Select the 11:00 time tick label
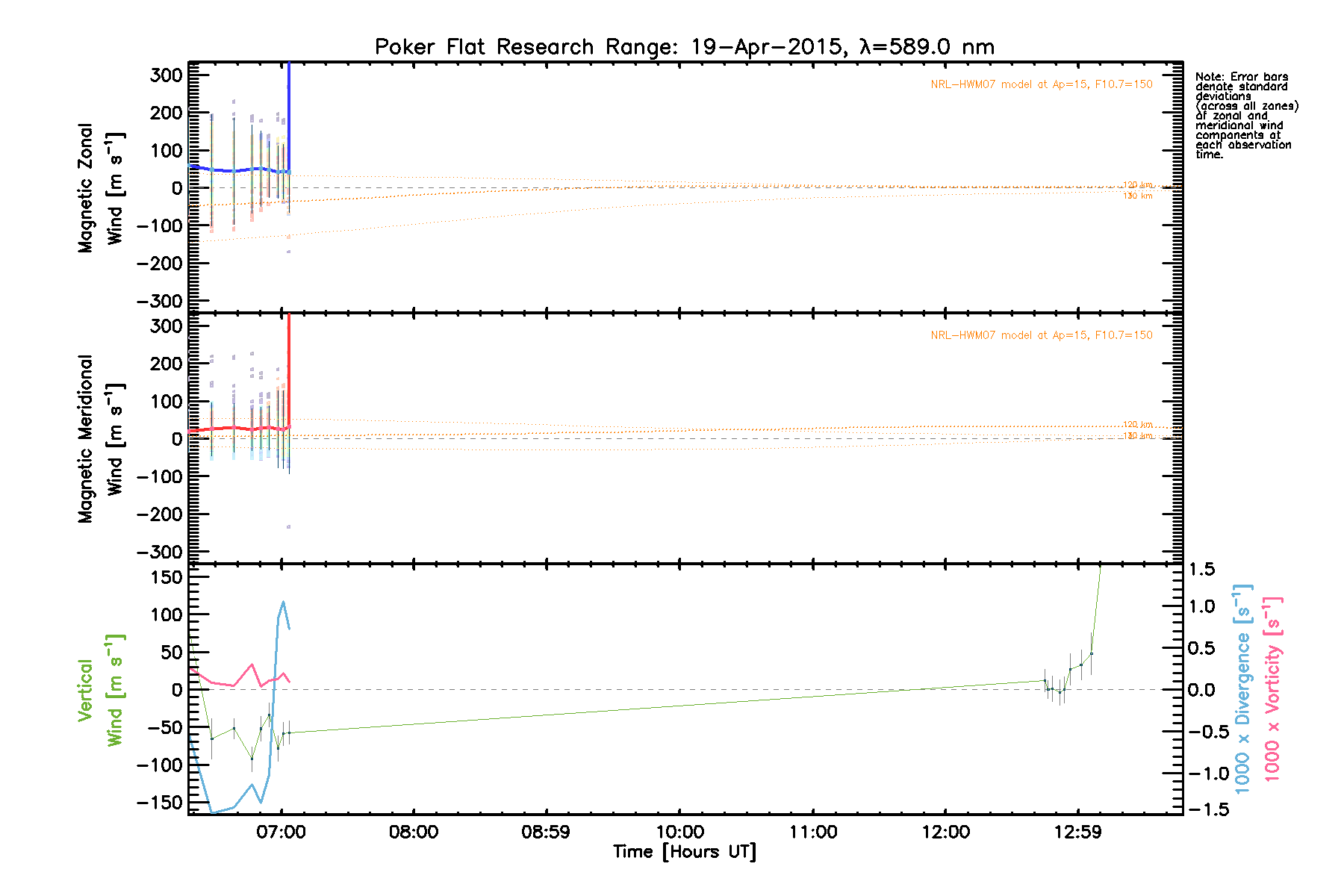 pyautogui.click(x=812, y=832)
